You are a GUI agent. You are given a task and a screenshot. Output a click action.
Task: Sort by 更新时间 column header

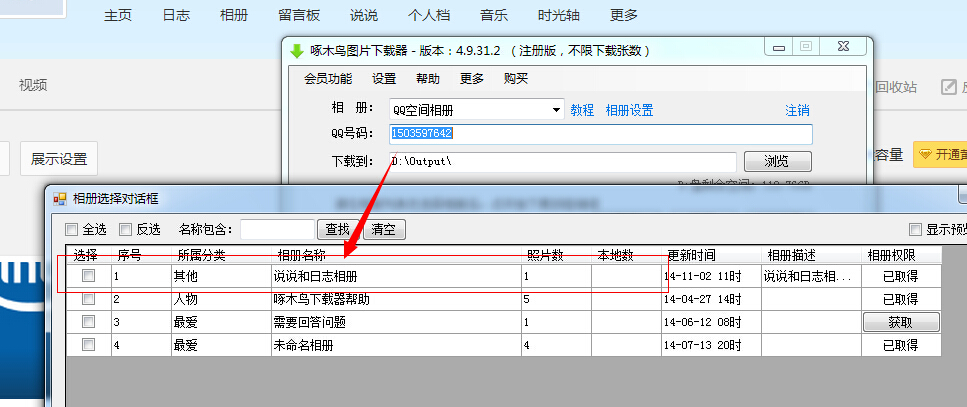(711, 255)
